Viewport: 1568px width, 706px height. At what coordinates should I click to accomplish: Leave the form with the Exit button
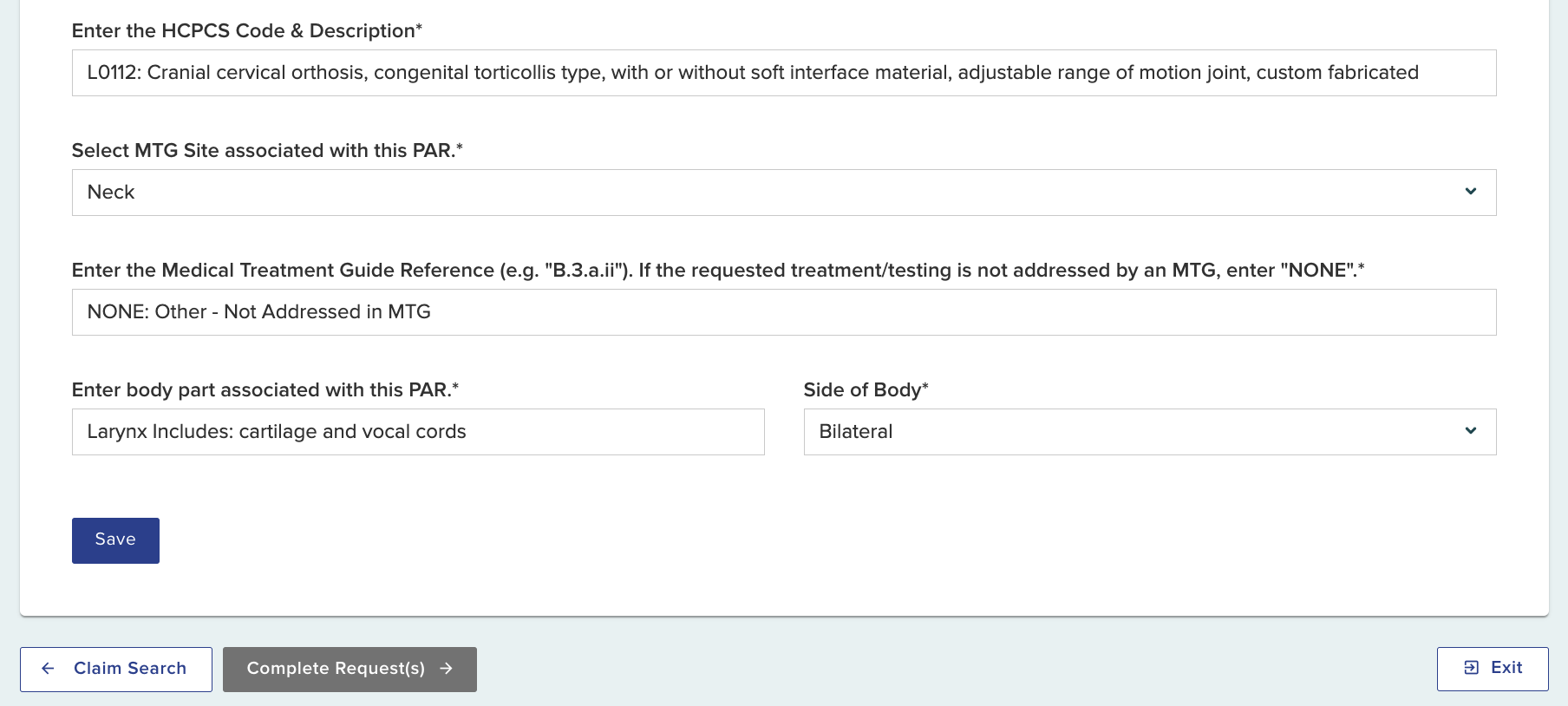tap(1492, 669)
